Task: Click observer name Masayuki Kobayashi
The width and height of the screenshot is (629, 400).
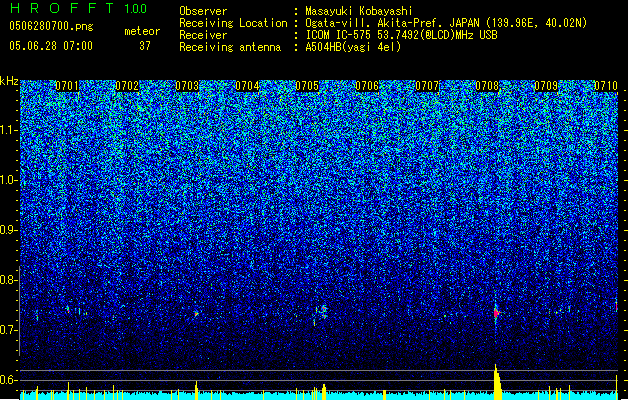Action: click(359, 11)
